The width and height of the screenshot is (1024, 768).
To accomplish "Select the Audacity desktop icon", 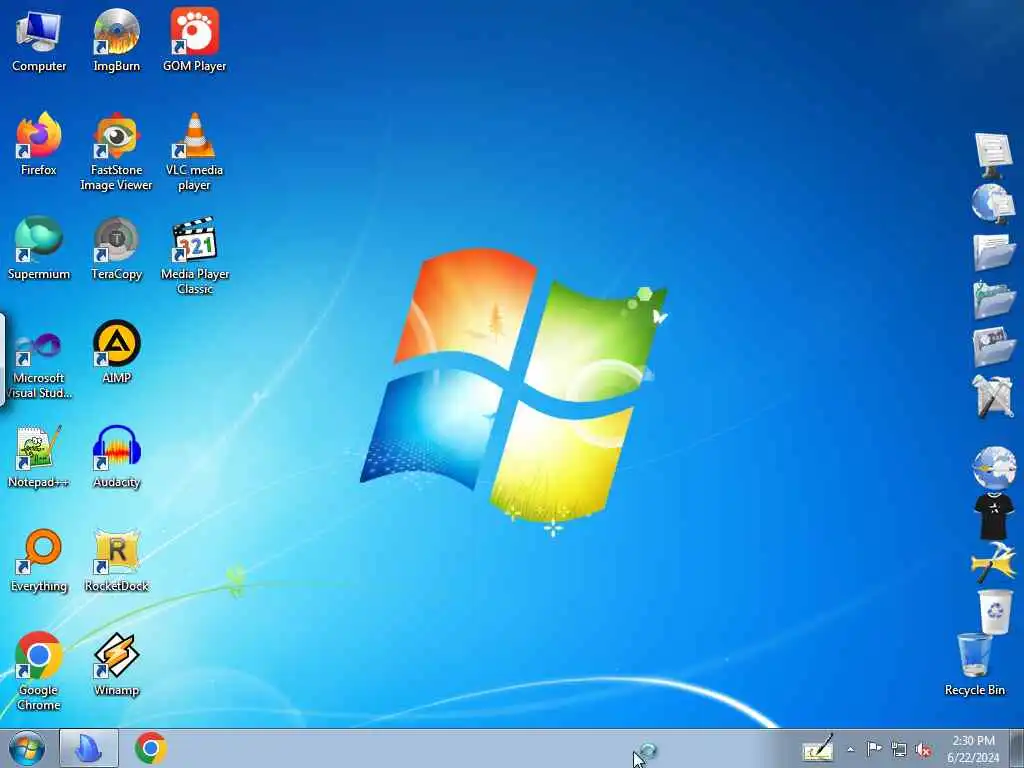I will tap(116, 456).
